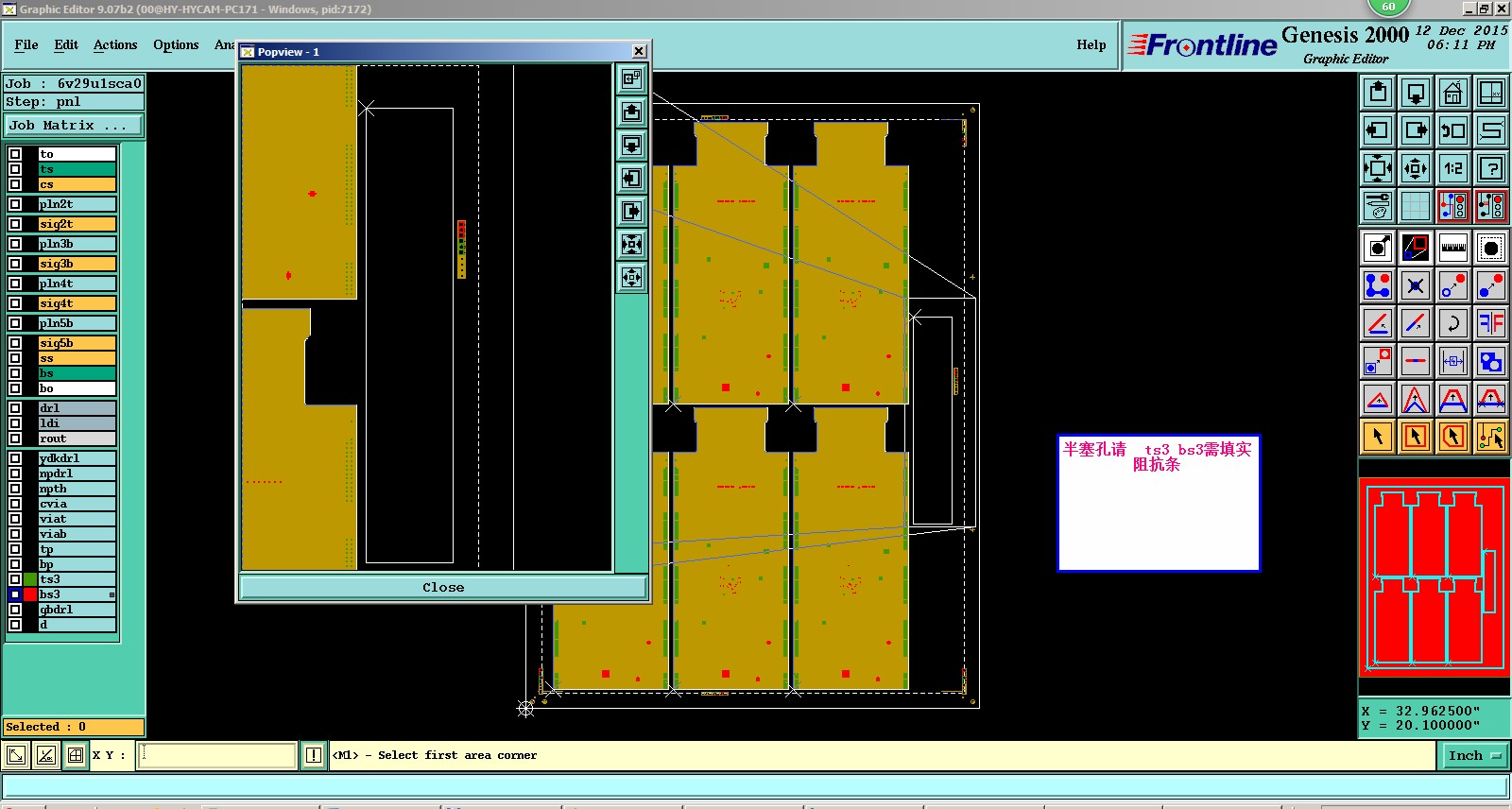
Task: Click Popview pan right icon
Action: point(631,212)
